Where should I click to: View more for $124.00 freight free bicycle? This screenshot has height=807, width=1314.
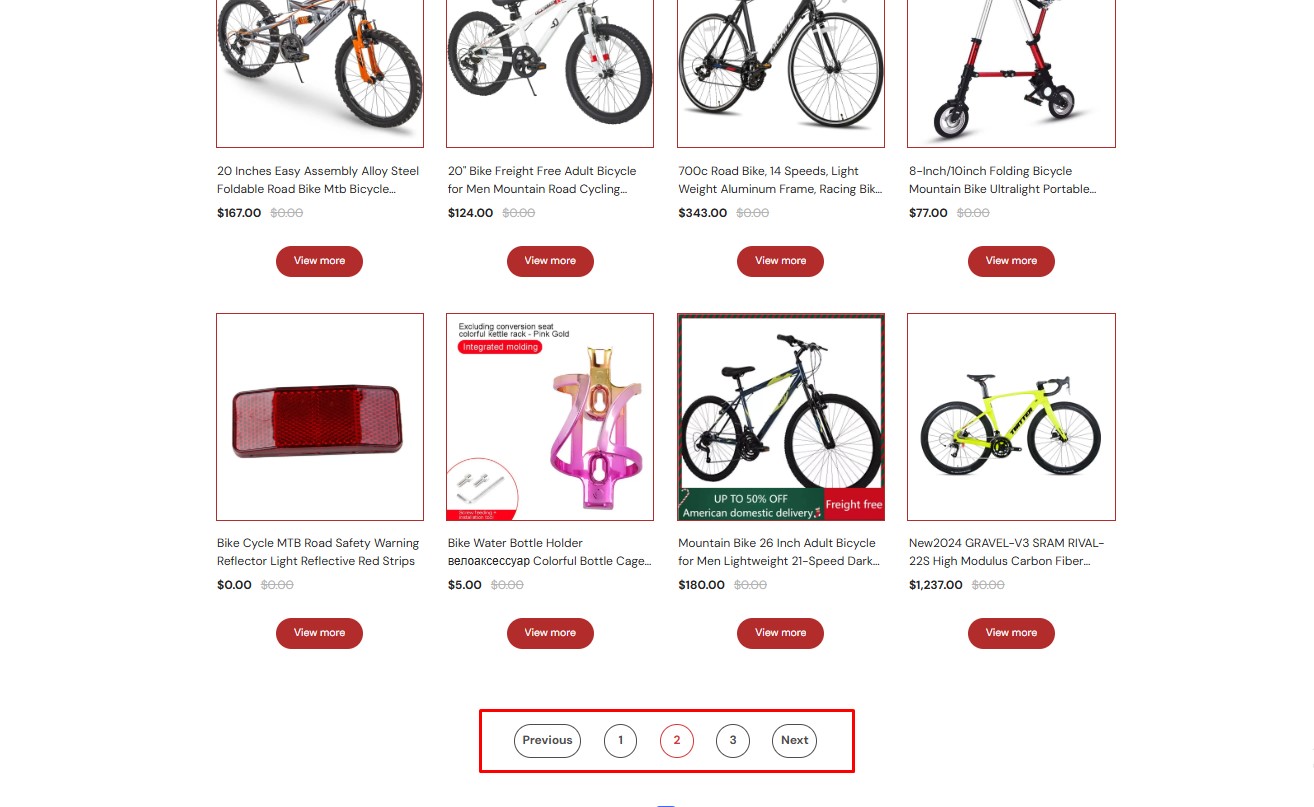[550, 261]
